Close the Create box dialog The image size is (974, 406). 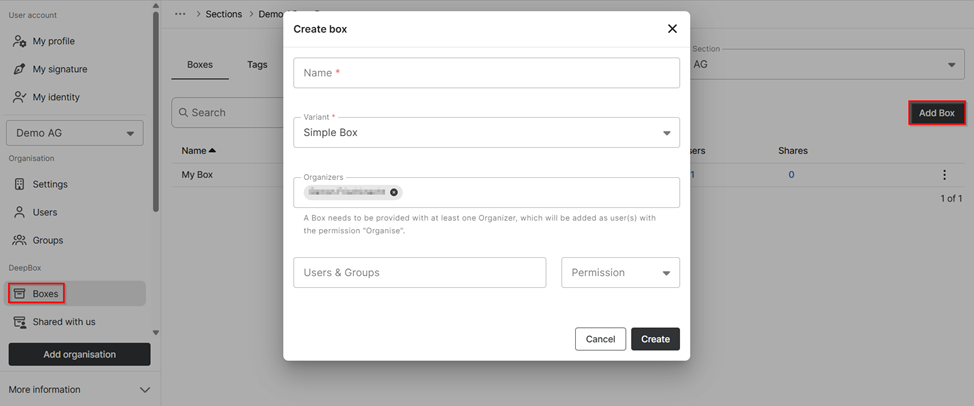click(x=672, y=29)
